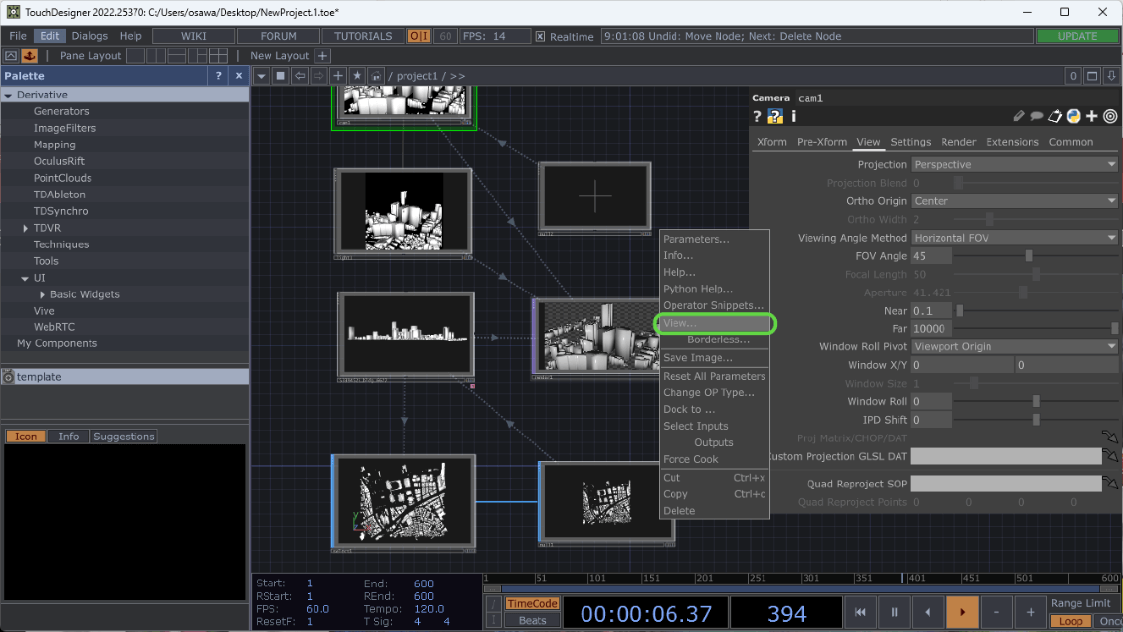
Task: Click the pane toggle icon beside the anchor
Action: pyautogui.click(x=11, y=55)
